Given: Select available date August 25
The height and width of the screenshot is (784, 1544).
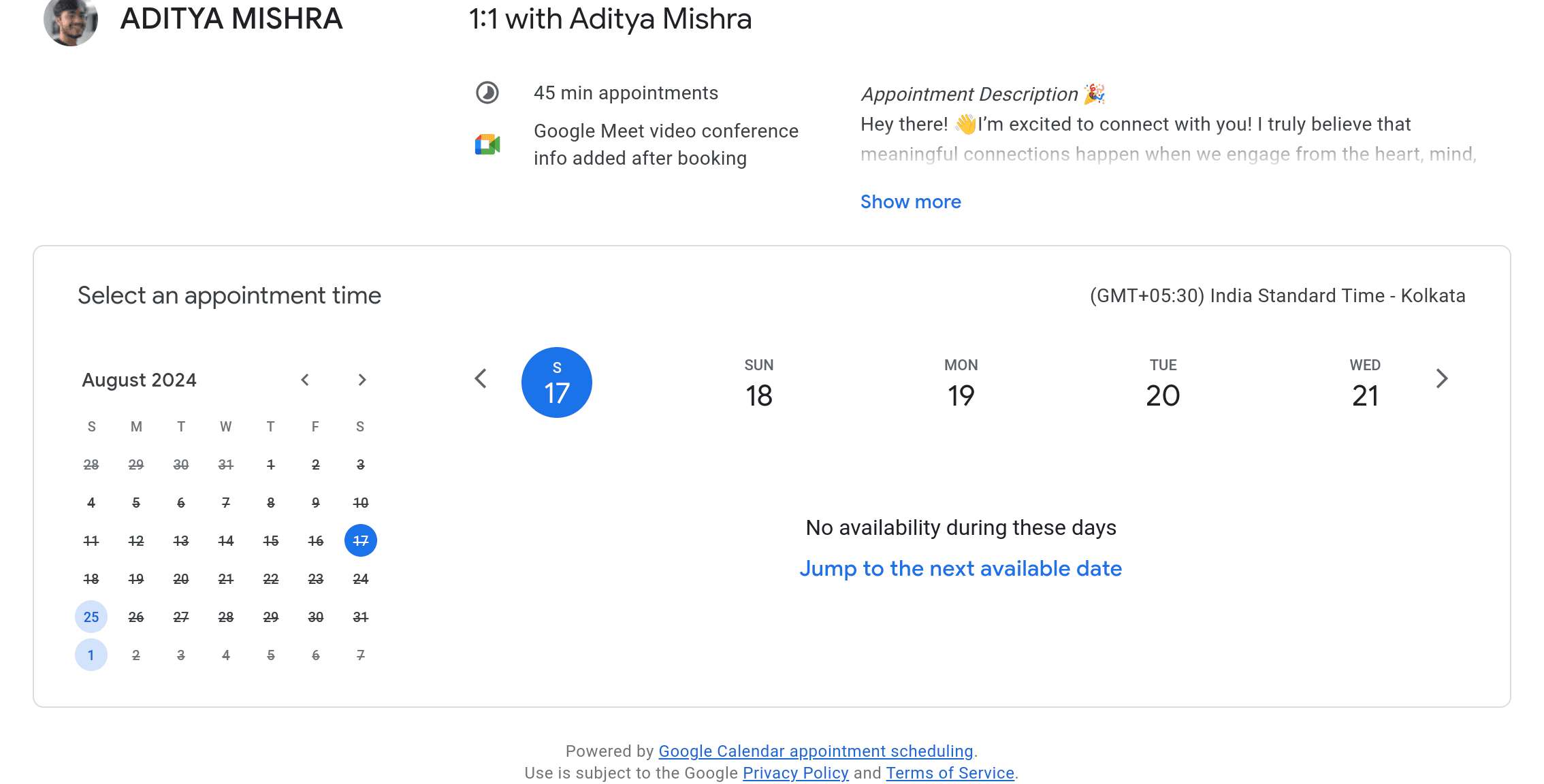Looking at the screenshot, I should coord(91,617).
